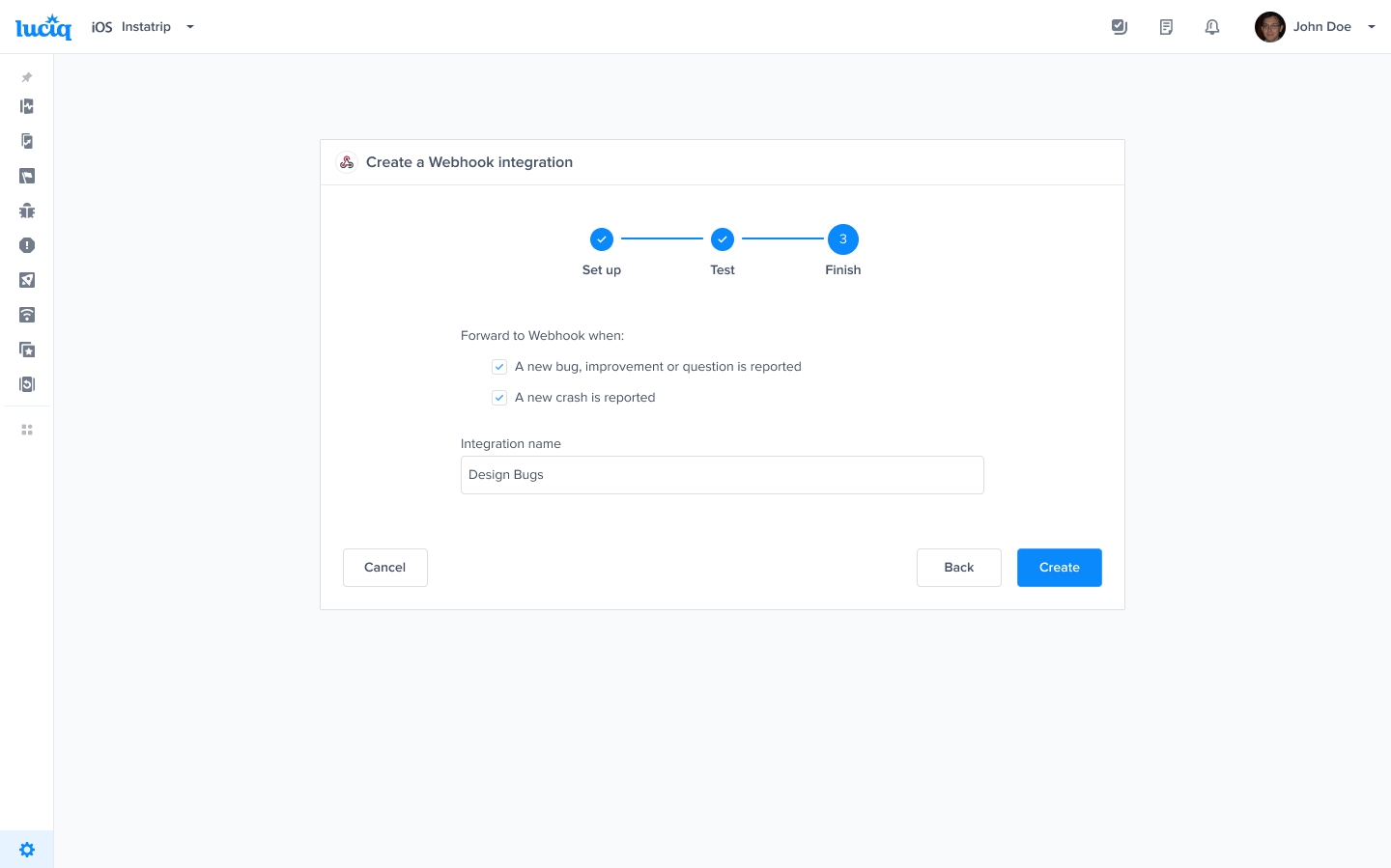Open the document notes icon in header
The image size is (1391, 868).
point(1166,27)
